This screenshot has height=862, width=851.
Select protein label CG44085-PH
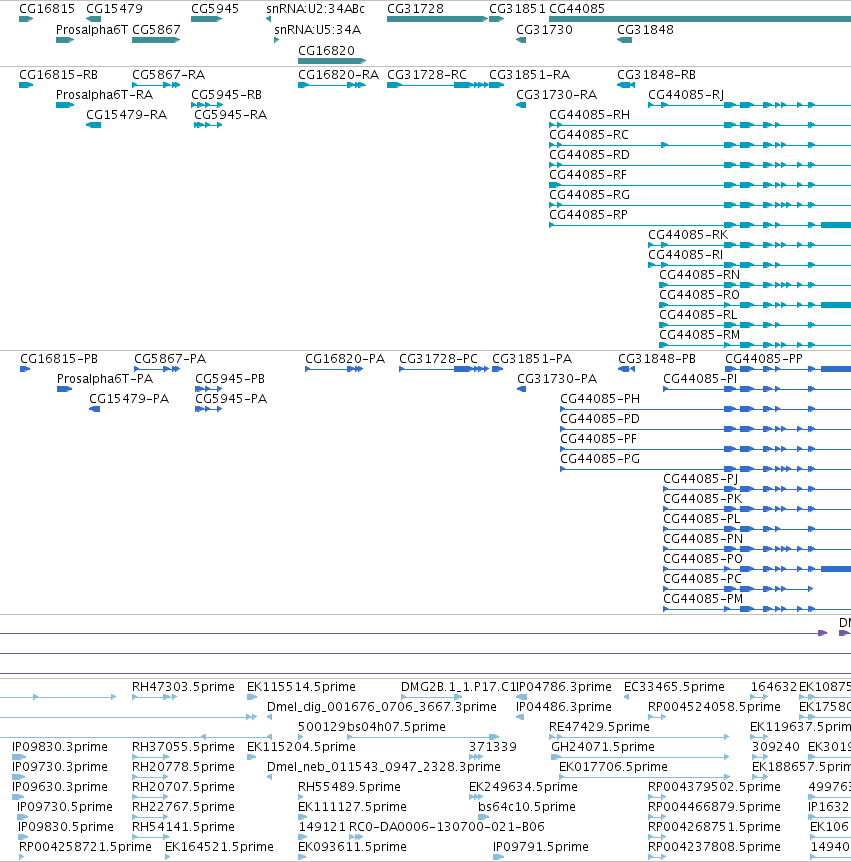(600, 399)
